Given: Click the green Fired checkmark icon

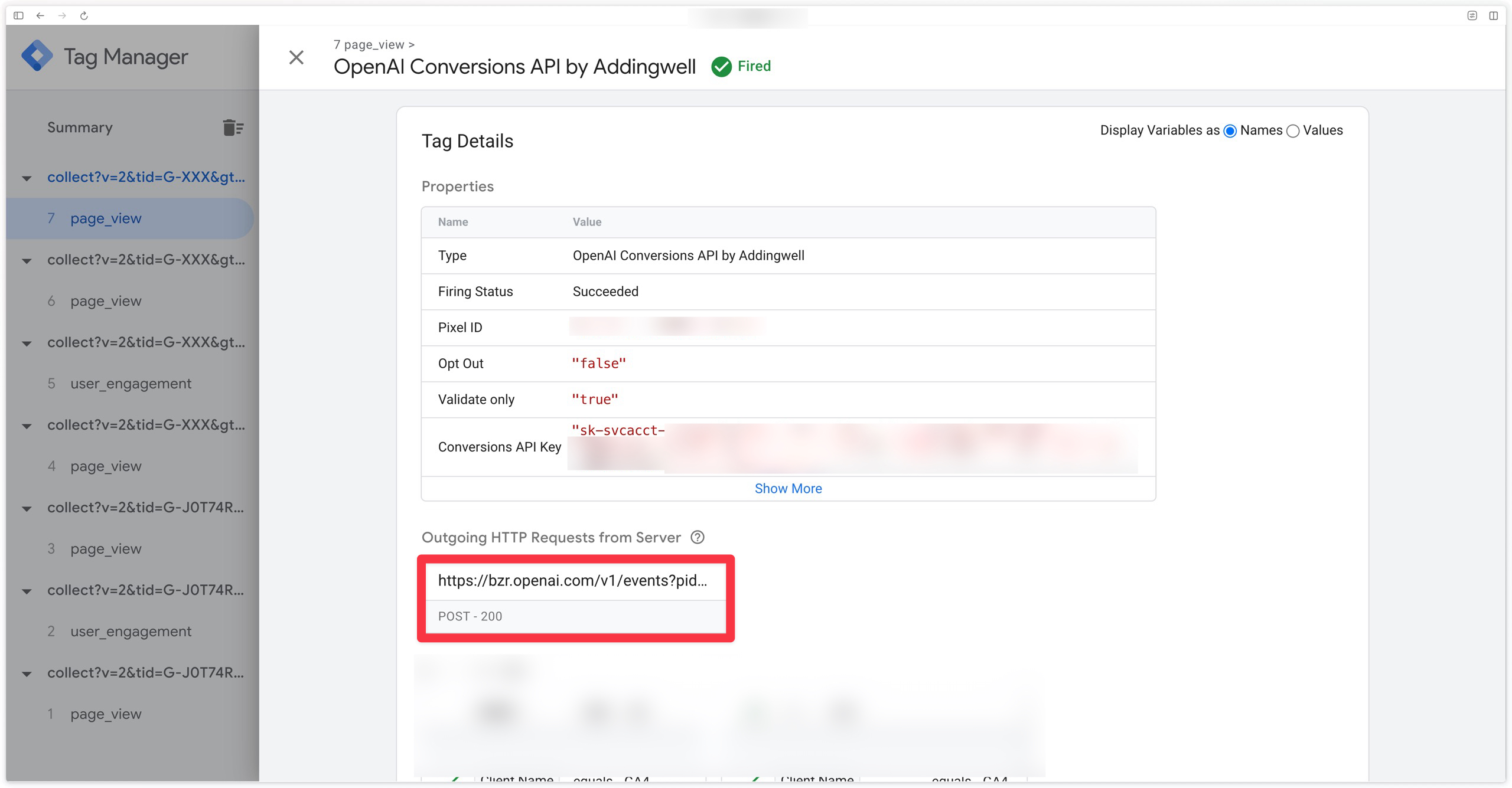Looking at the screenshot, I should pos(721,67).
